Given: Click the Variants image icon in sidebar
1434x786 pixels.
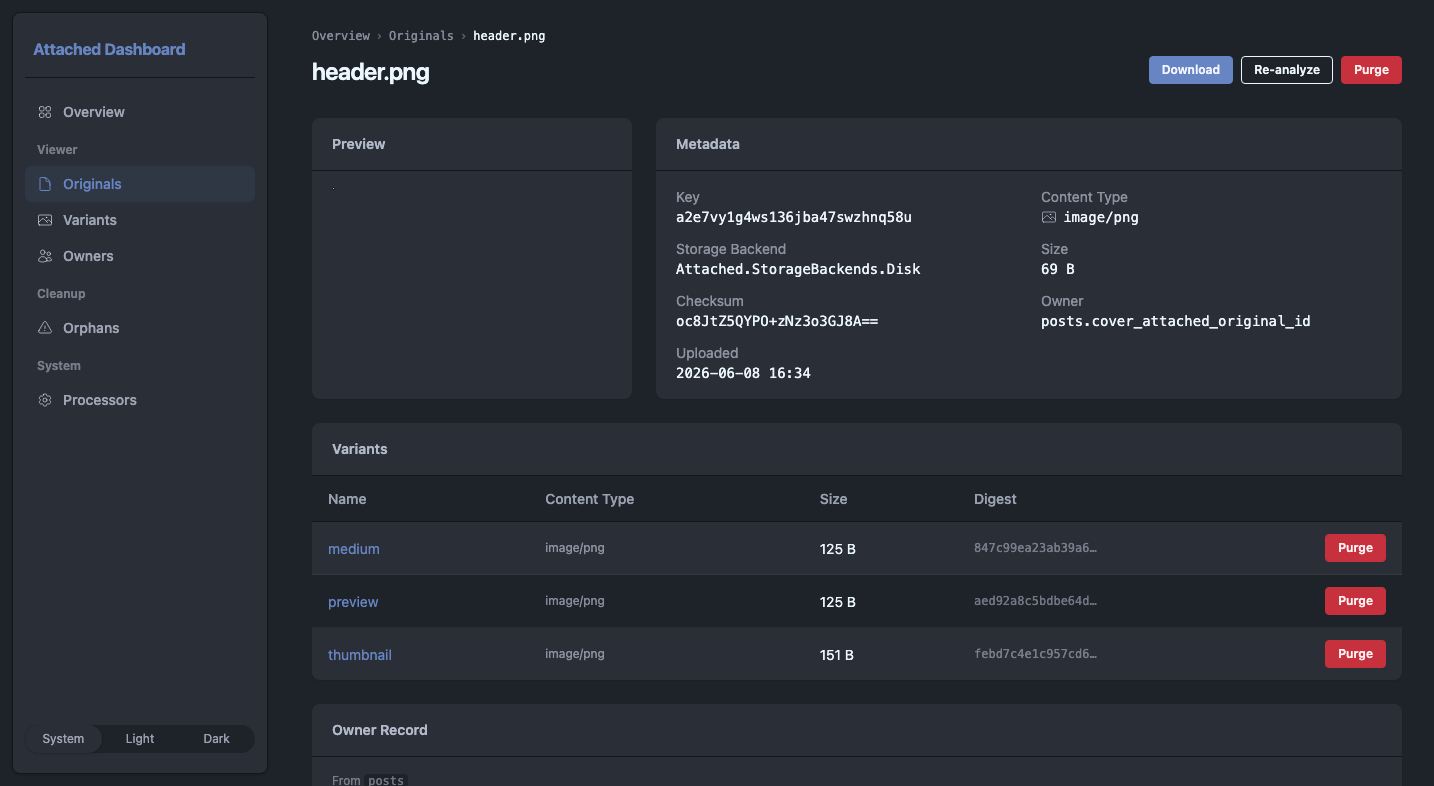Looking at the screenshot, I should pyautogui.click(x=45, y=220).
